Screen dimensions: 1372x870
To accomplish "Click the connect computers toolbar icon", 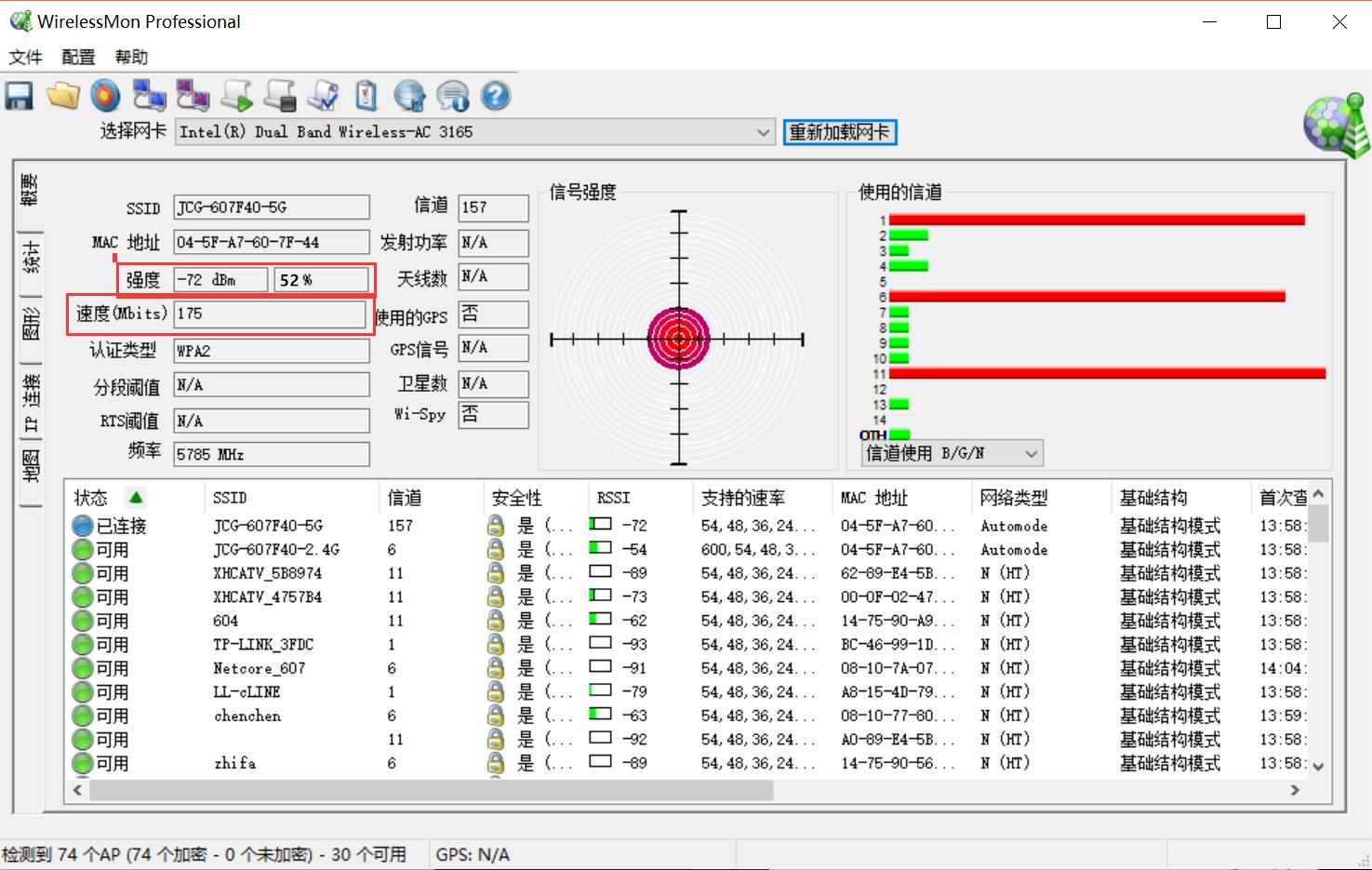I will coord(149,96).
